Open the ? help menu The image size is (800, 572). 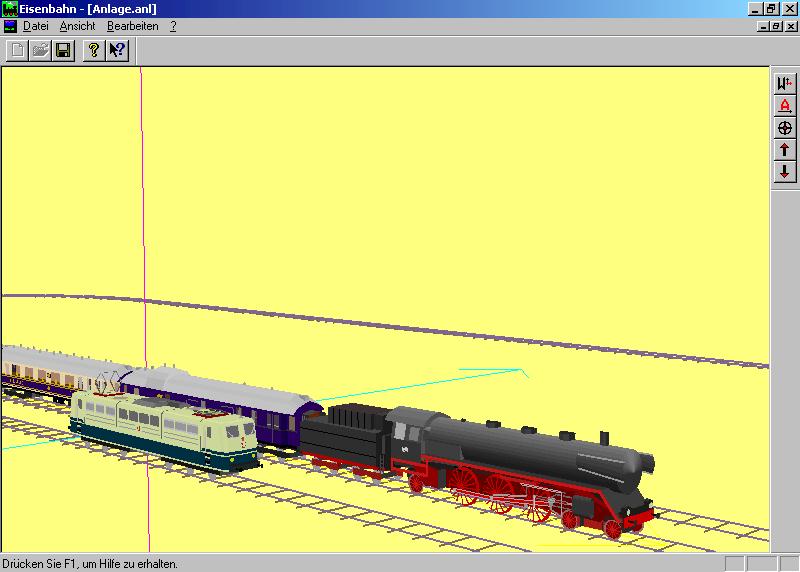(x=173, y=26)
